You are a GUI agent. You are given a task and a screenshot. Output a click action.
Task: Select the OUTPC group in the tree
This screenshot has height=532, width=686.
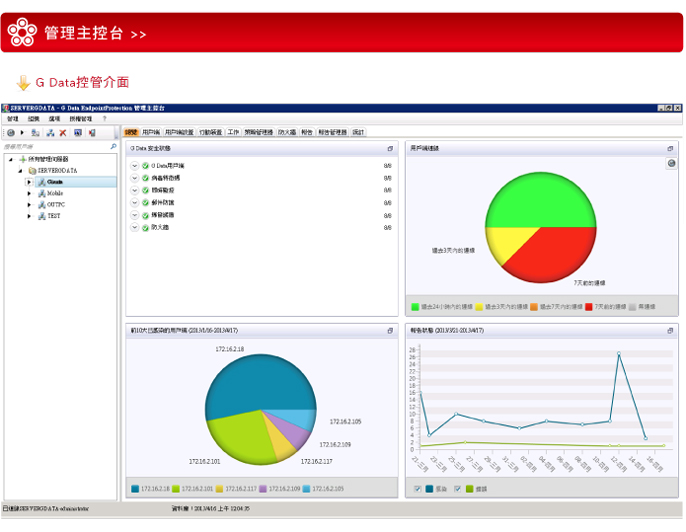point(56,205)
